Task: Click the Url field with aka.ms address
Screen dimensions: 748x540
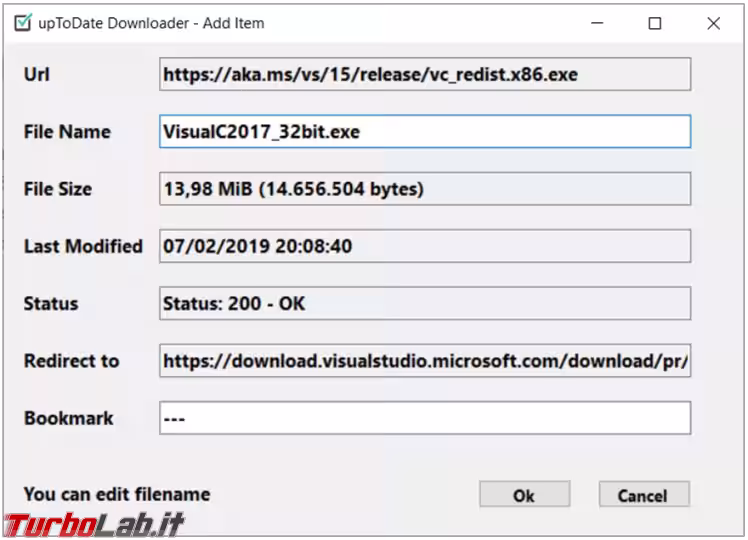Action: (425, 74)
